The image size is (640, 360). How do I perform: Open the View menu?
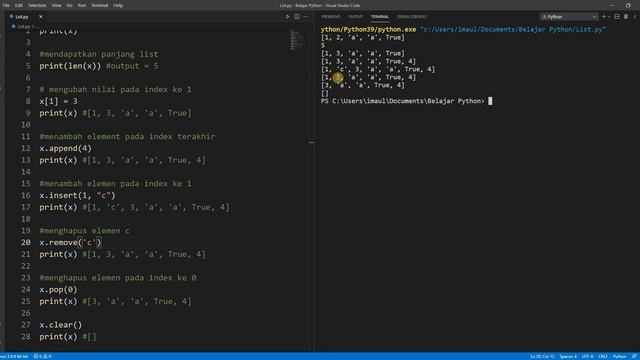click(56, 5)
